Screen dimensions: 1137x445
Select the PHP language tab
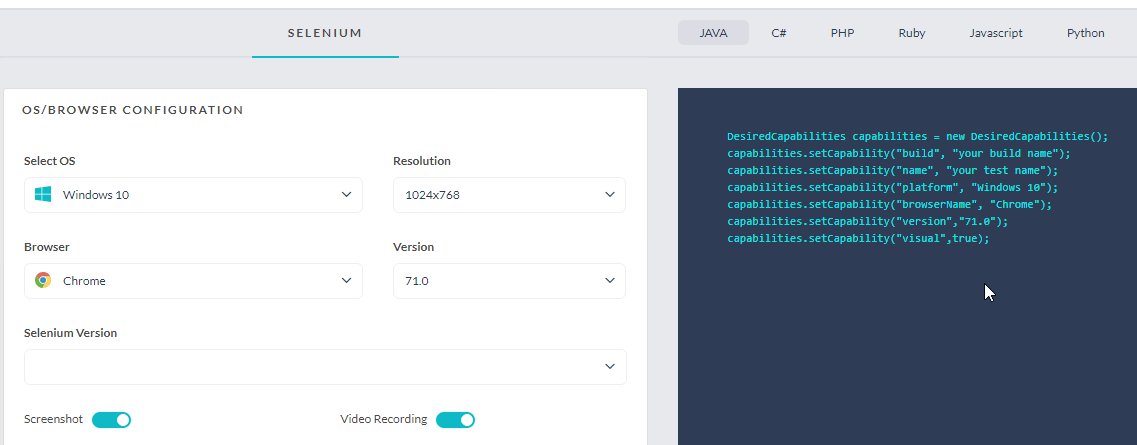click(843, 33)
